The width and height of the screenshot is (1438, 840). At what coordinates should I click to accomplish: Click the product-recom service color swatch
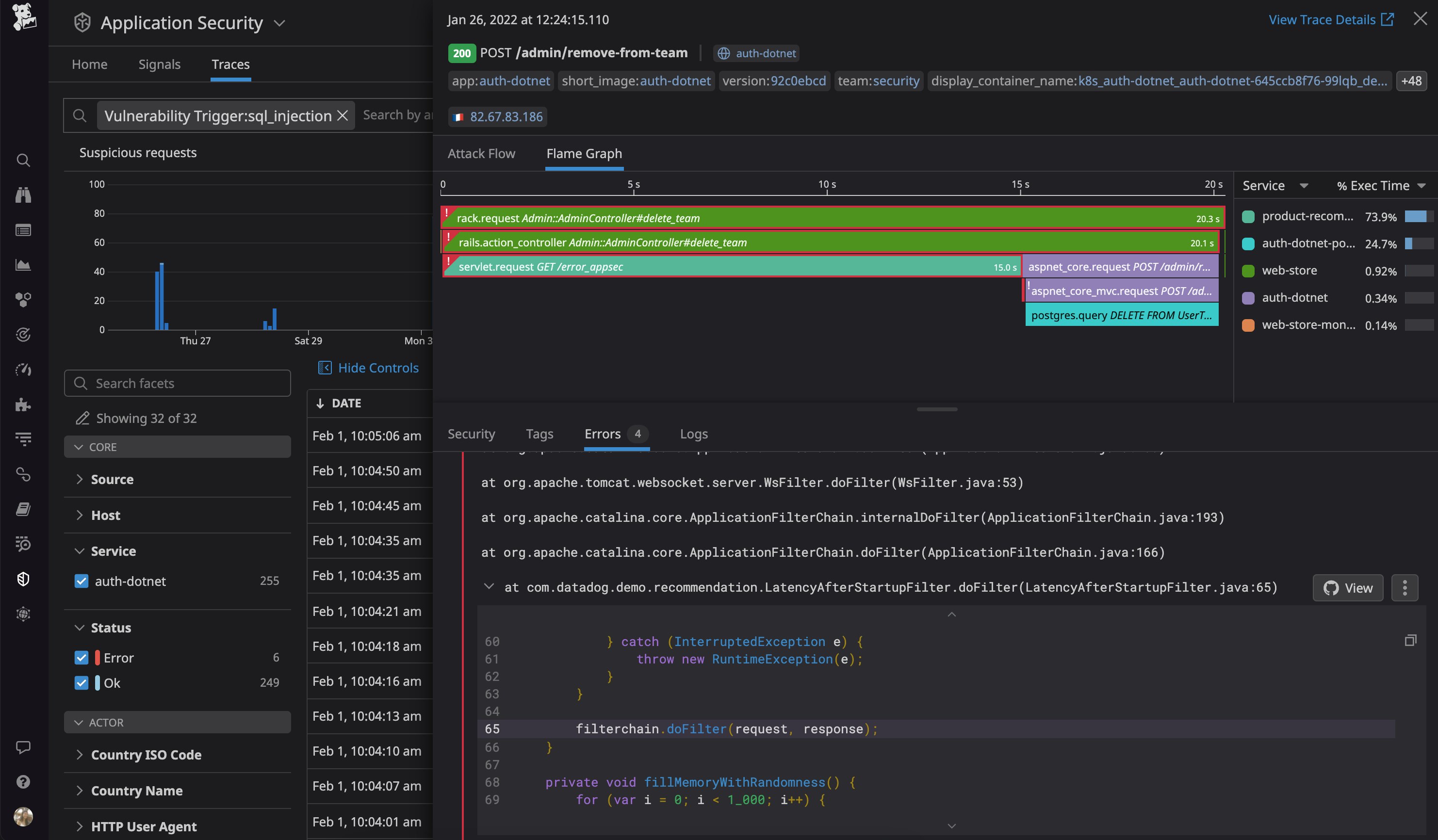(1248, 217)
